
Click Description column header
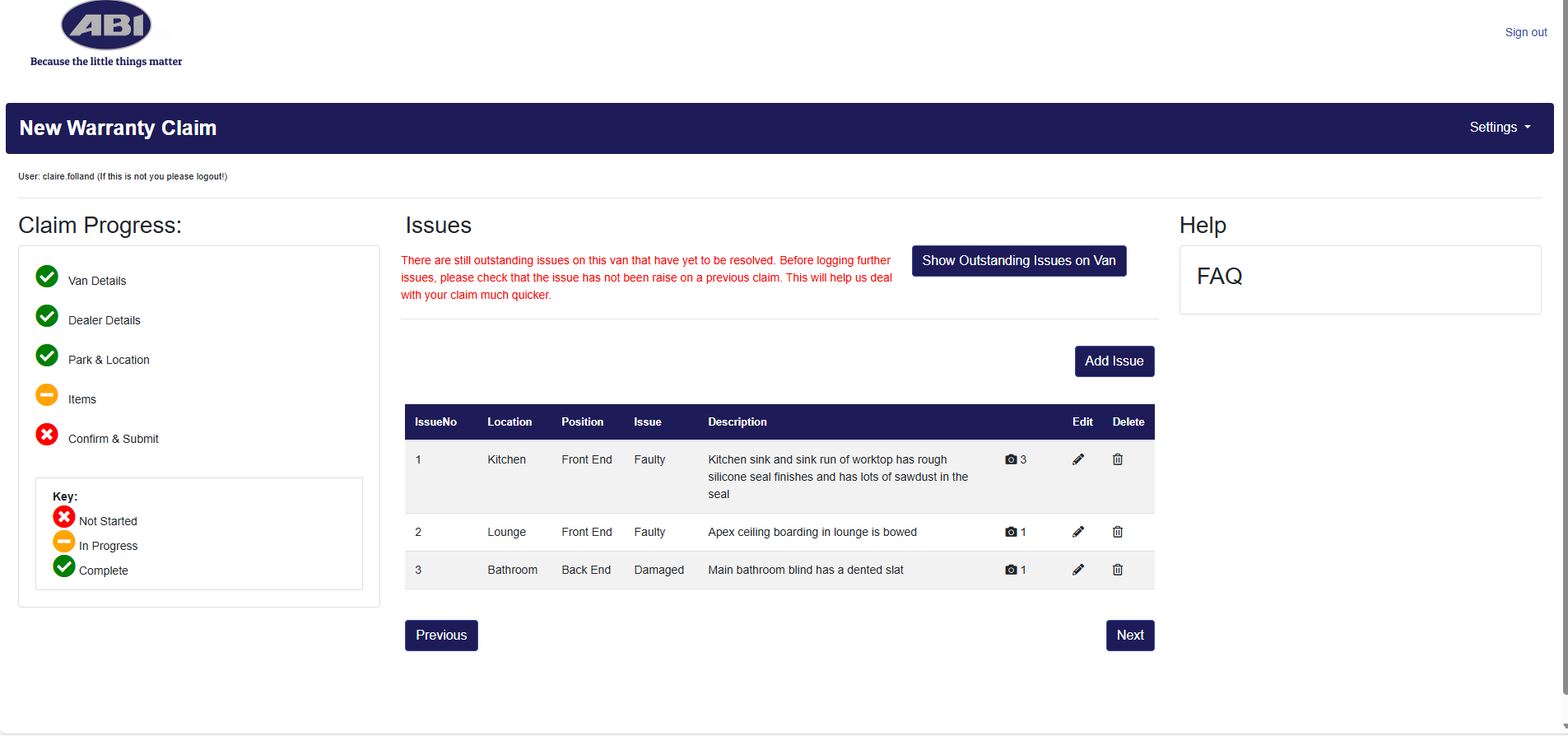(x=737, y=422)
